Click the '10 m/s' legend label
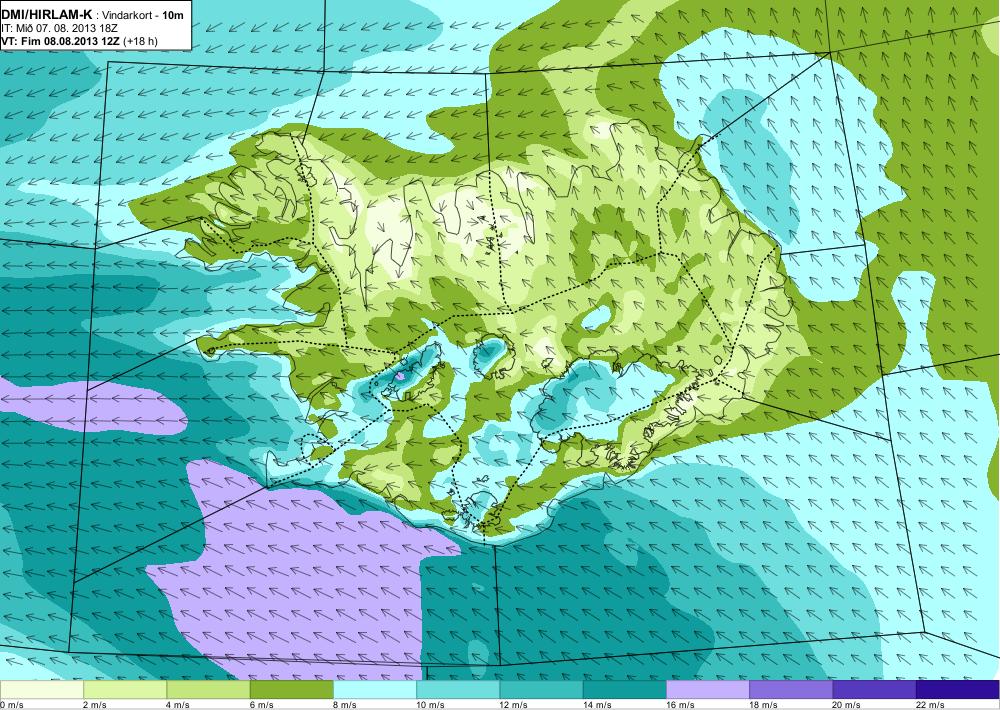The height and width of the screenshot is (710, 1000). click(x=430, y=705)
